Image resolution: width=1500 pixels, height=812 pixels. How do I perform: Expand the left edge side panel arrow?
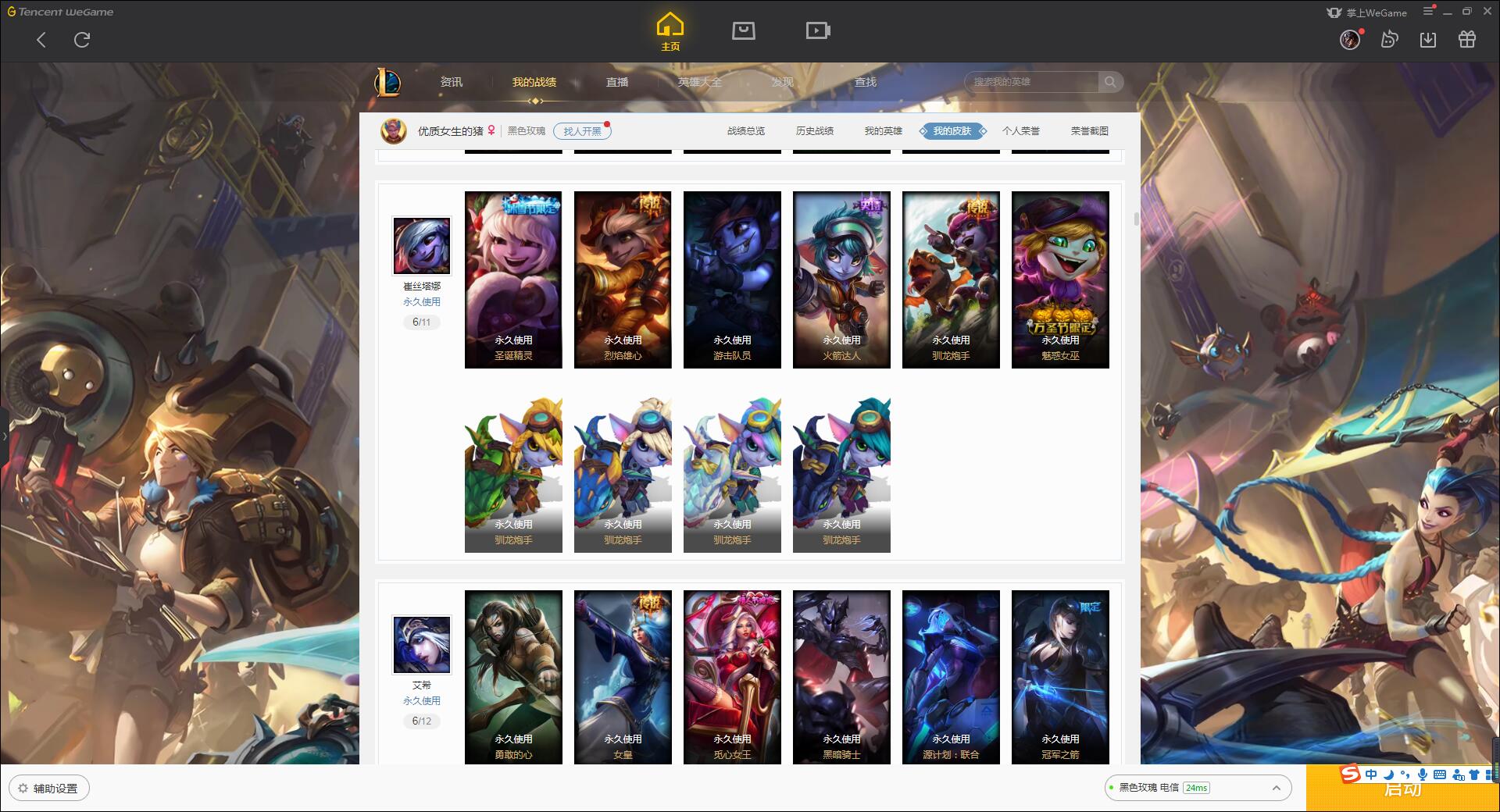[4, 436]
